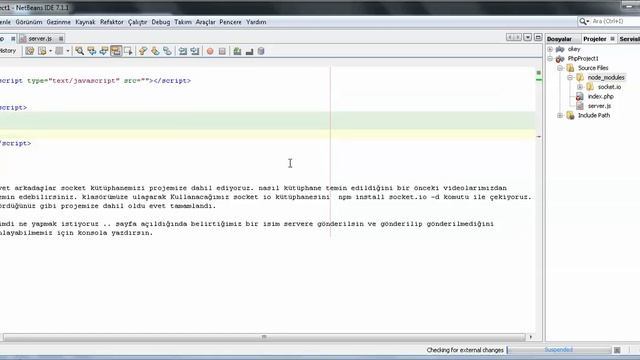The width and height of the screenshot is (640, 360).
Task: Select the socket.io folder label
Action: coord(609,87)
